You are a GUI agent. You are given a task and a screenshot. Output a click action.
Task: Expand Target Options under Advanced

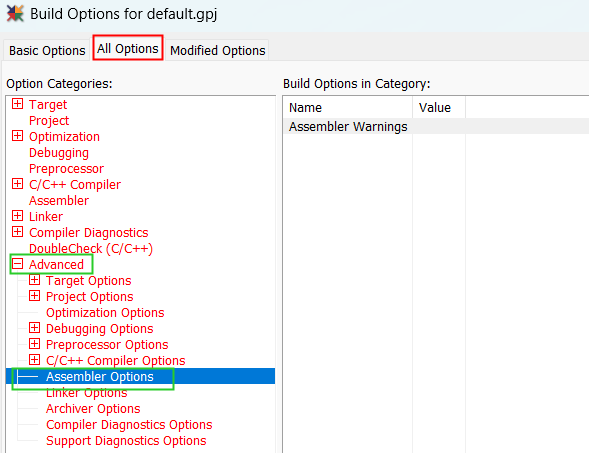point(35,280)
